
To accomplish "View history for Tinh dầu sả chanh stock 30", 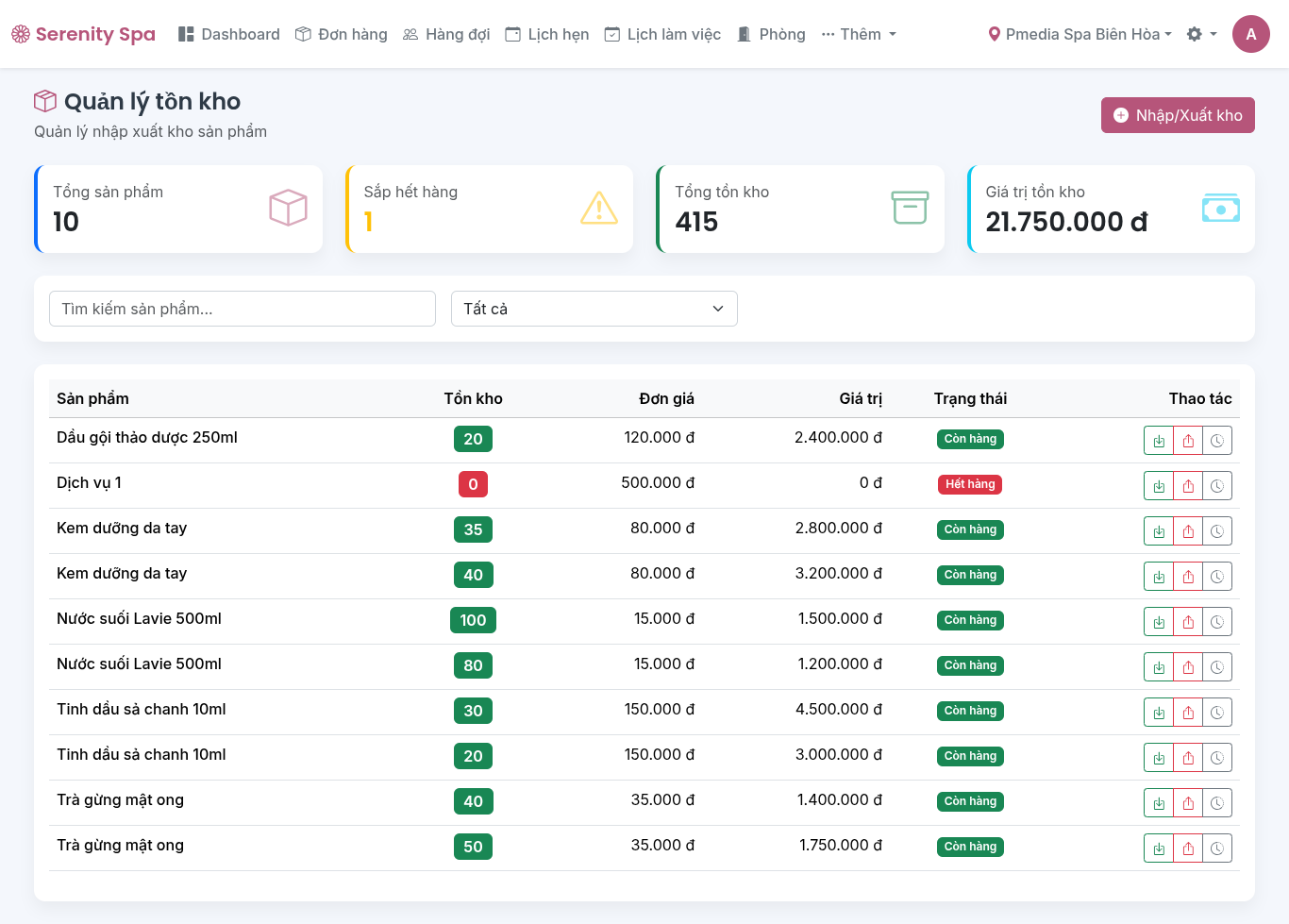I will (1217, 713).
